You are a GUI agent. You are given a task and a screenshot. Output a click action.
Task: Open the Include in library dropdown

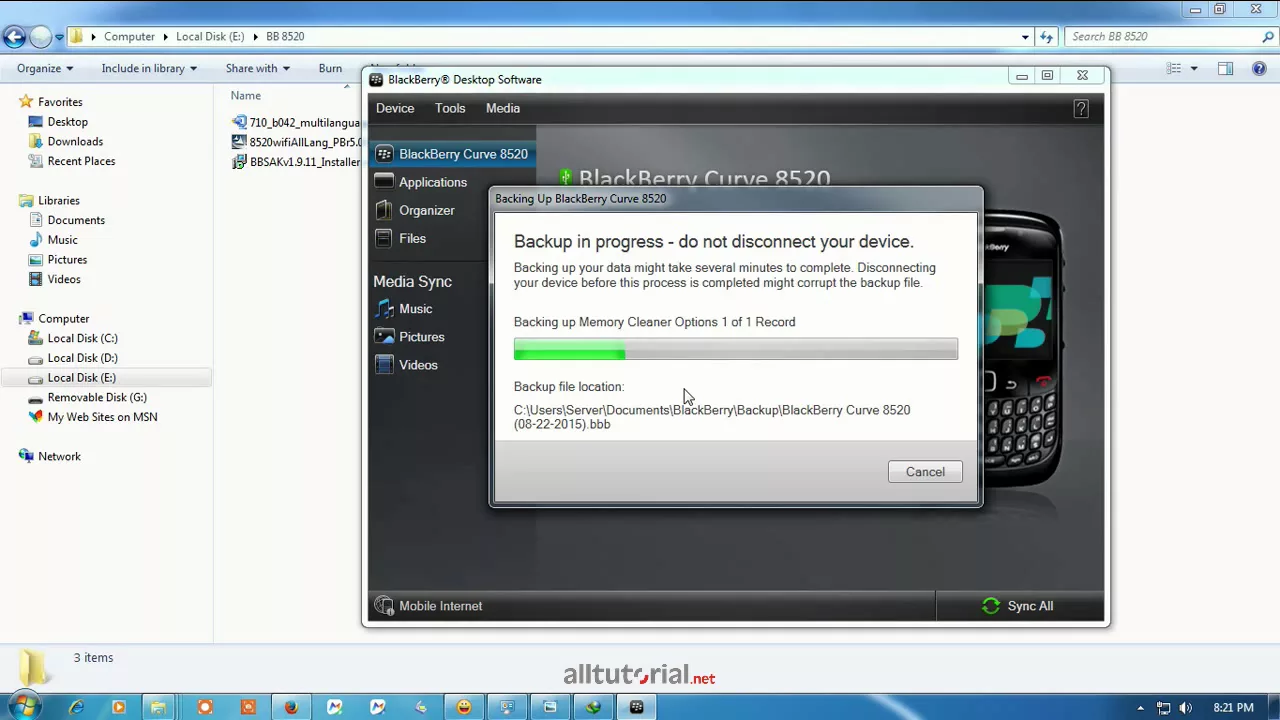pos(149,68)
